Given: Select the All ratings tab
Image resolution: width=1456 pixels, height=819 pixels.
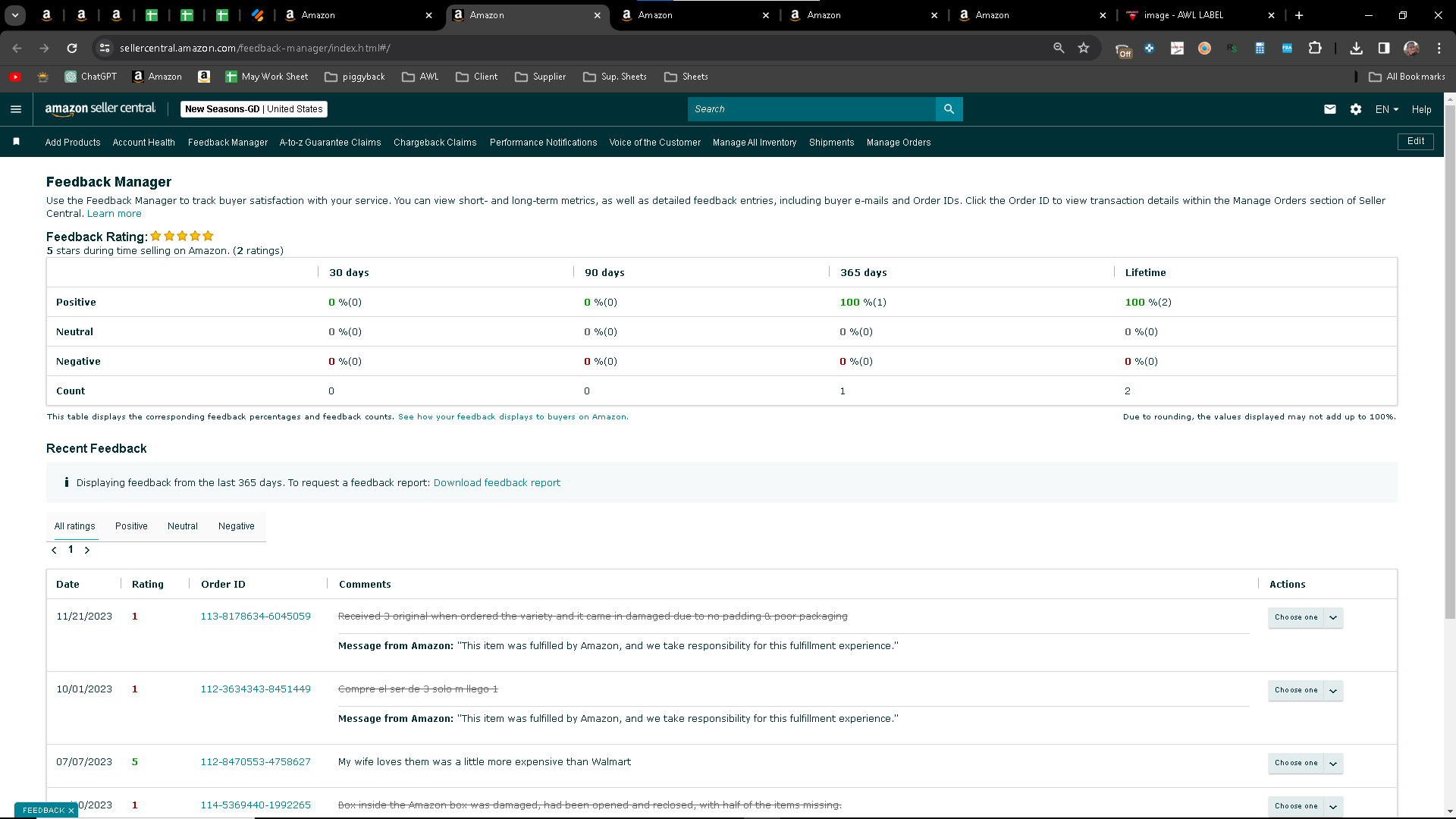Looking at the screenshot, I should (75, 526).
